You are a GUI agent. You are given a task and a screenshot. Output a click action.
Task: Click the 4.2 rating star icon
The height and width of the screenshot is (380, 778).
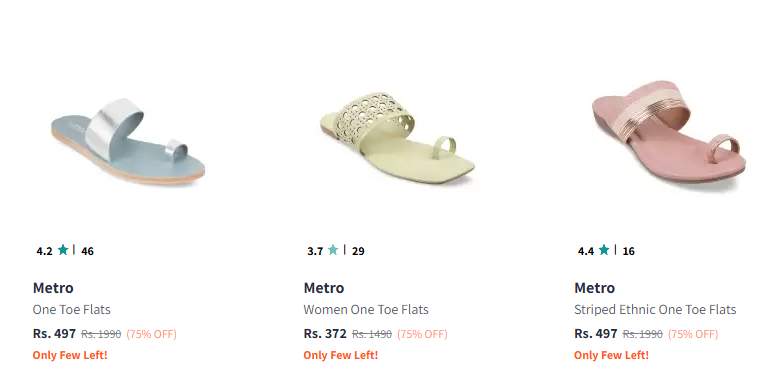63,250
